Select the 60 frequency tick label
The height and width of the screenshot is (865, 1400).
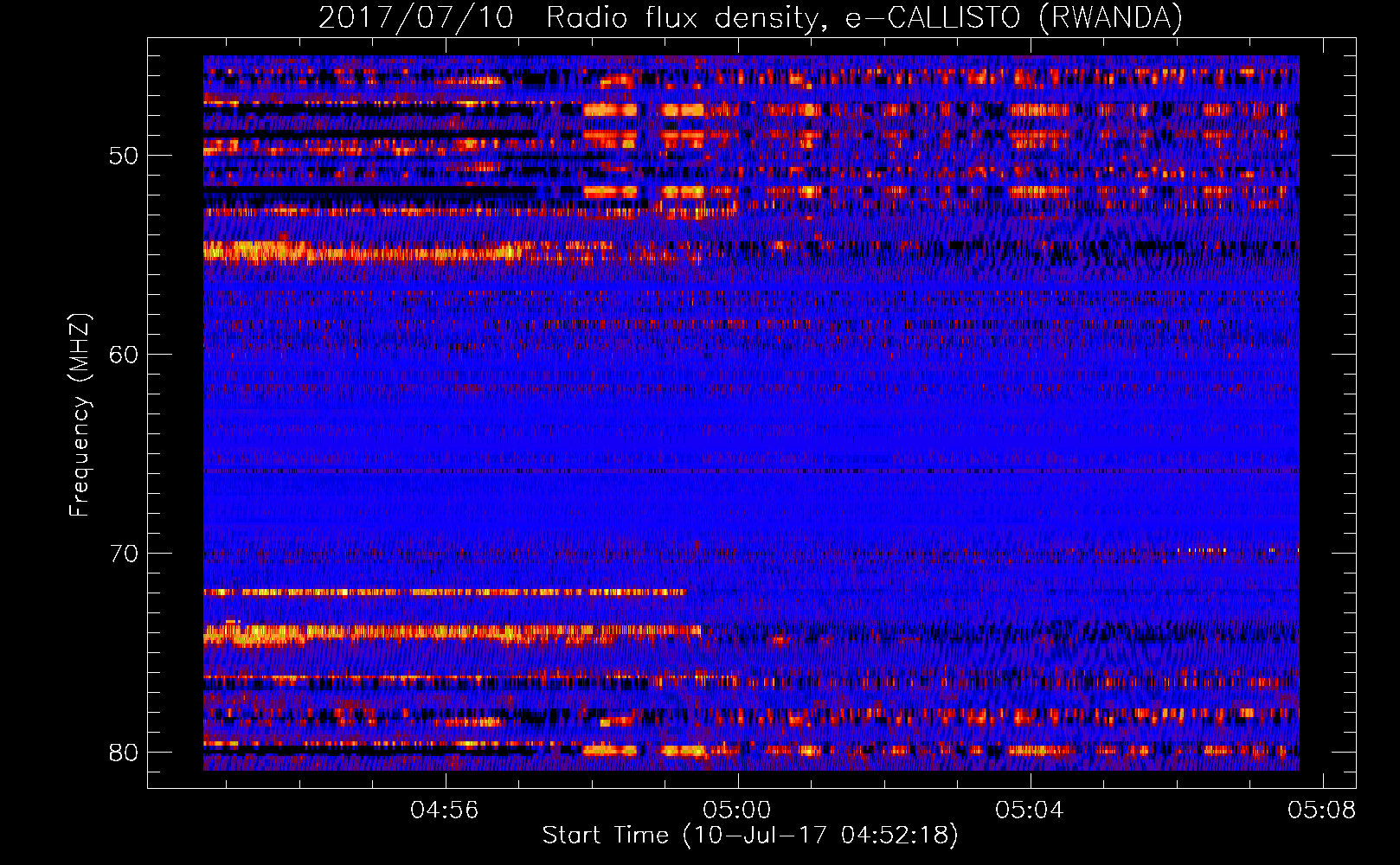tap(124, 355)
